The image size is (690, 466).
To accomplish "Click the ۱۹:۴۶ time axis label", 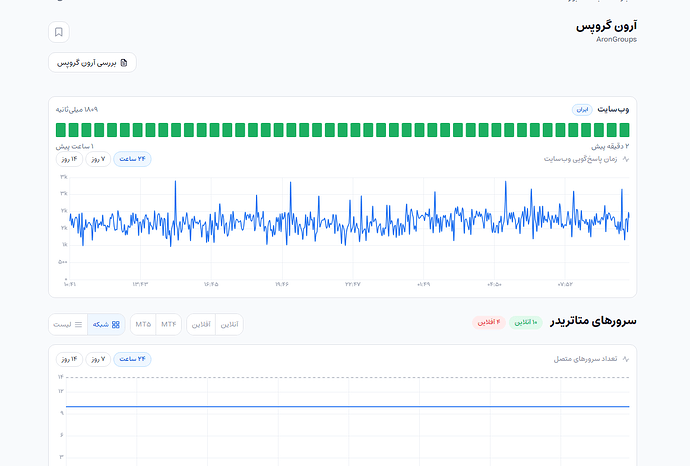I will 282,284.
